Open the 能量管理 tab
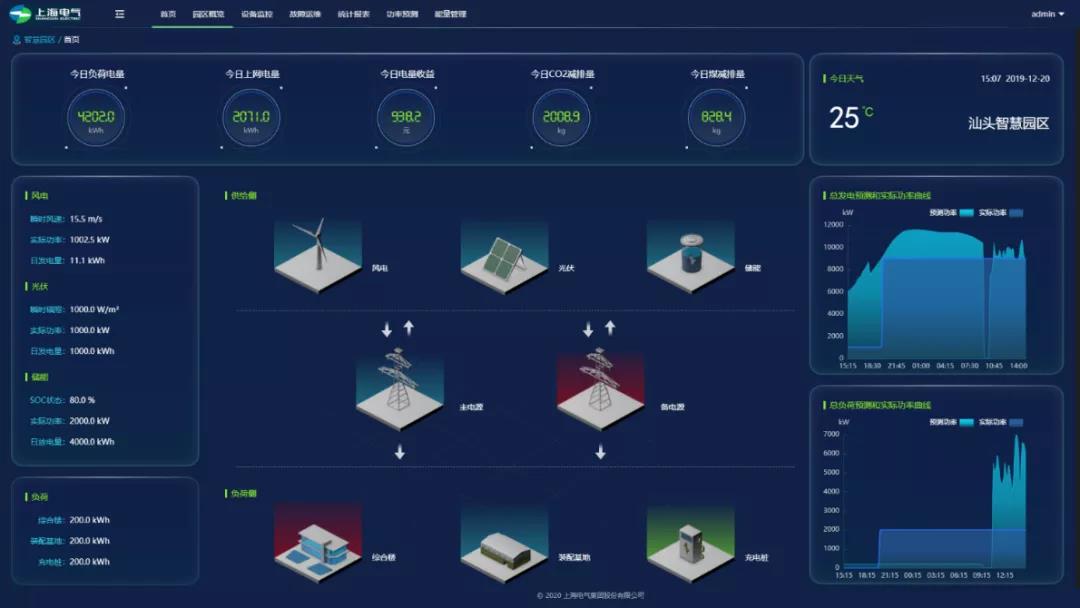This screenshot has height=608, width=1080. pos(450,14)
